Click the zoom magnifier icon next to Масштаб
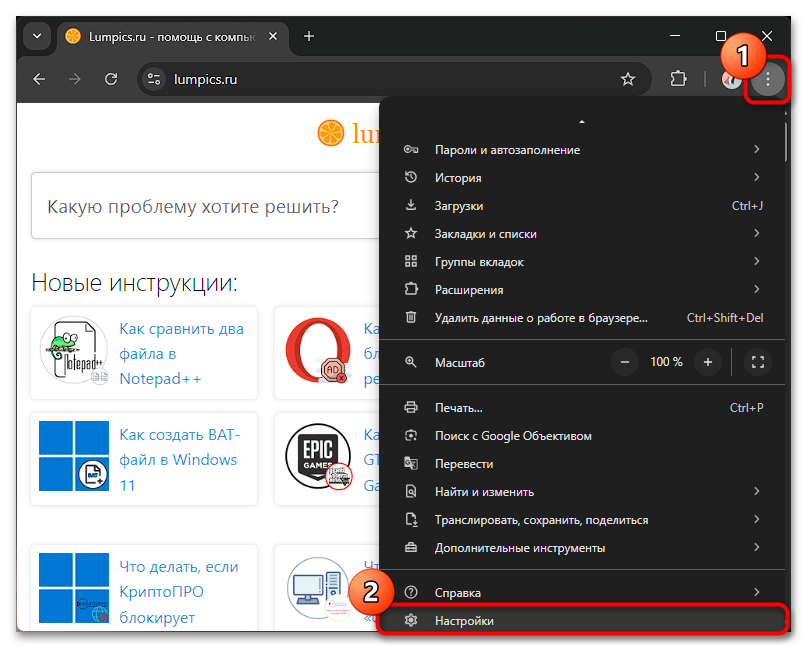Viewport: 807px width, 648px height. (x=411, y=362)
